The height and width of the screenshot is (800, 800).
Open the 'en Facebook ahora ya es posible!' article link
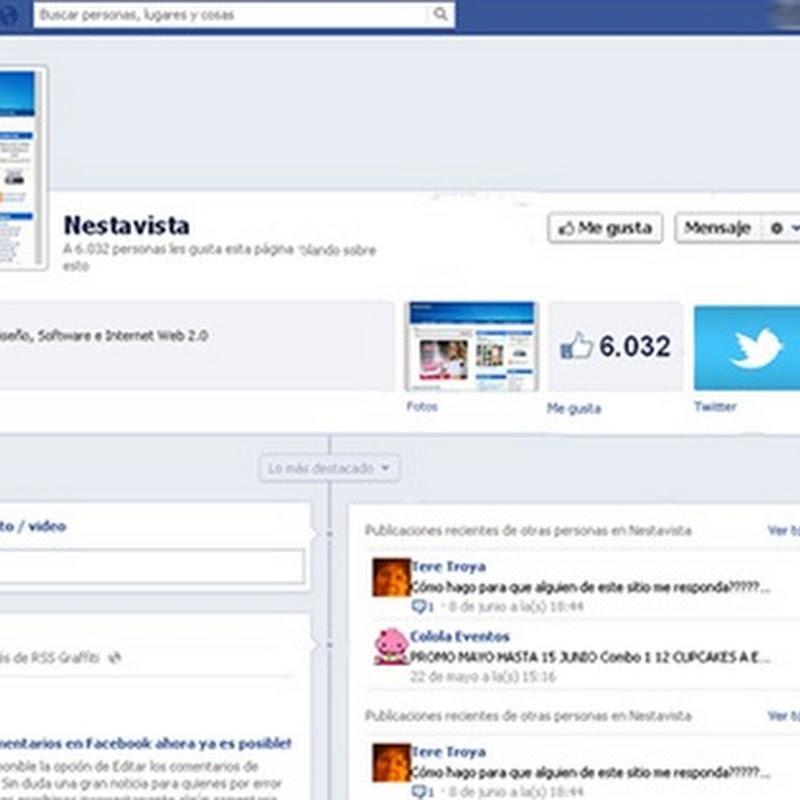(145, 743)
